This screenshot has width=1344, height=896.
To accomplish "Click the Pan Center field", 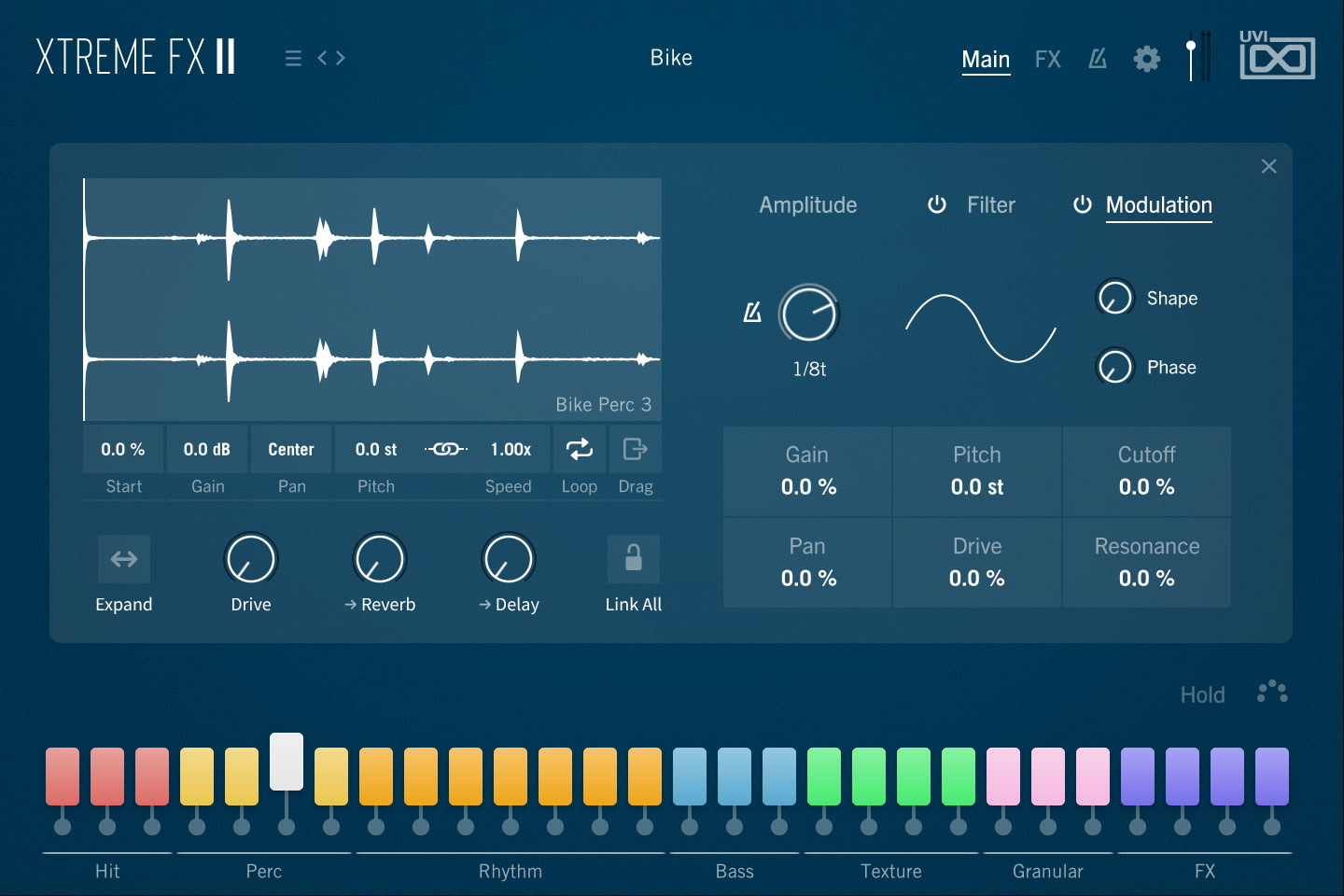I will 291,449.
